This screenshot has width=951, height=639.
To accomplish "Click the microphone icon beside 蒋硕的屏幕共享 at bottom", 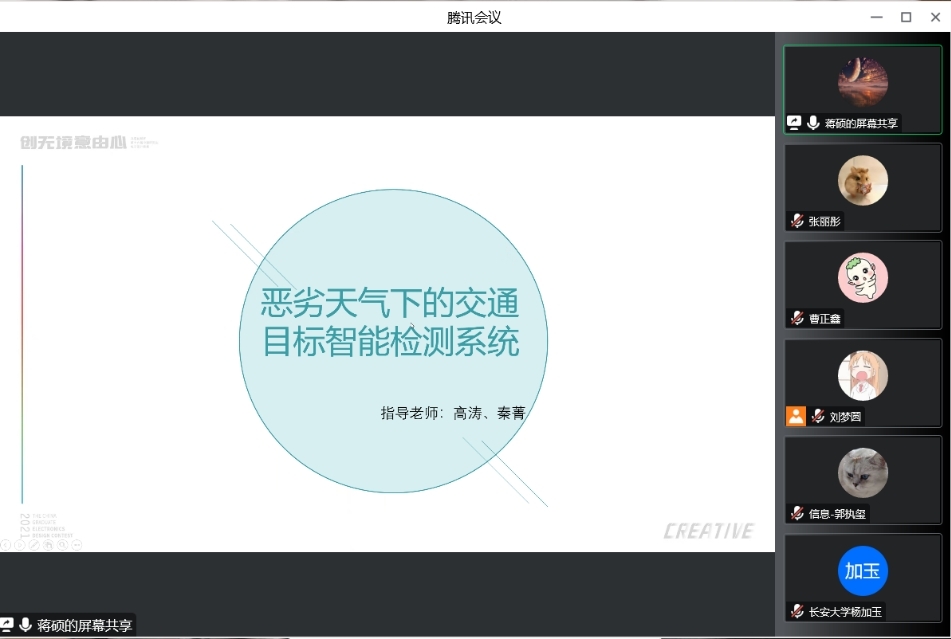I will click(x=25, y=625).
